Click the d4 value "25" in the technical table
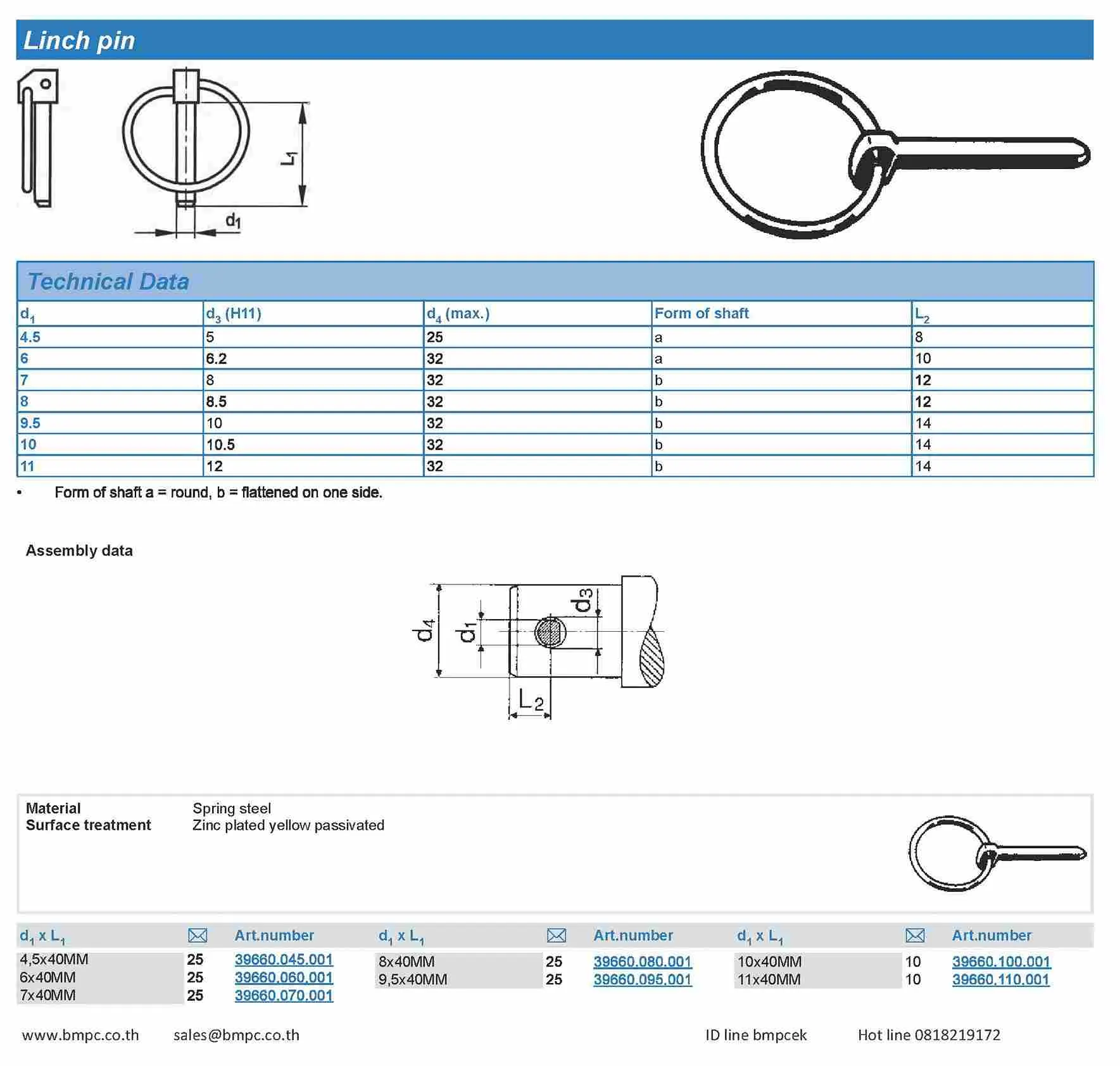The image size is (1120, 1066). tap(434, 337)
